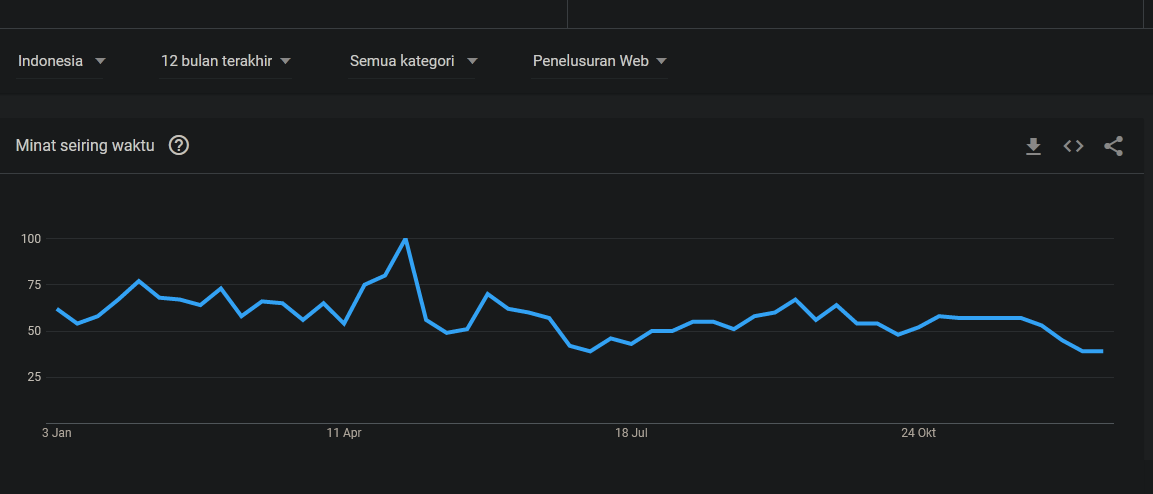Click the 50 y-axis value
This screenshot has height=494, width=1153.
tap(35, 331)
